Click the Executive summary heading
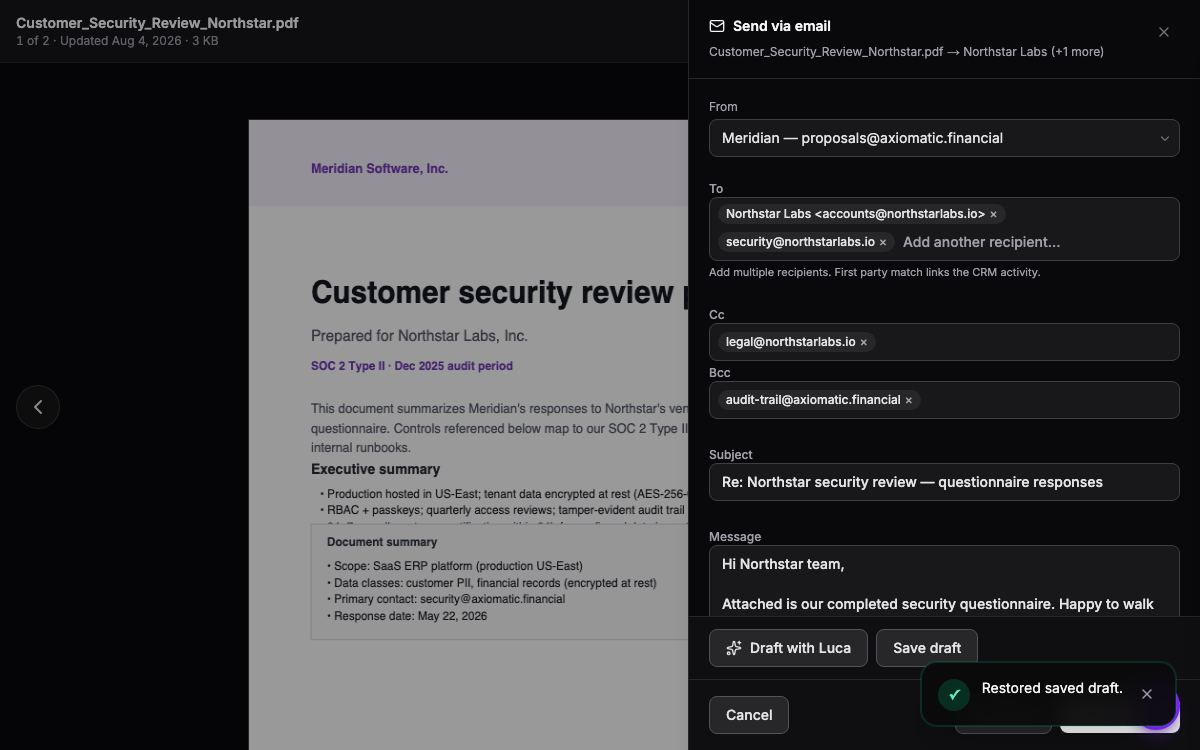The height and width of the screenshot is (750, 1200). [375, 469]
